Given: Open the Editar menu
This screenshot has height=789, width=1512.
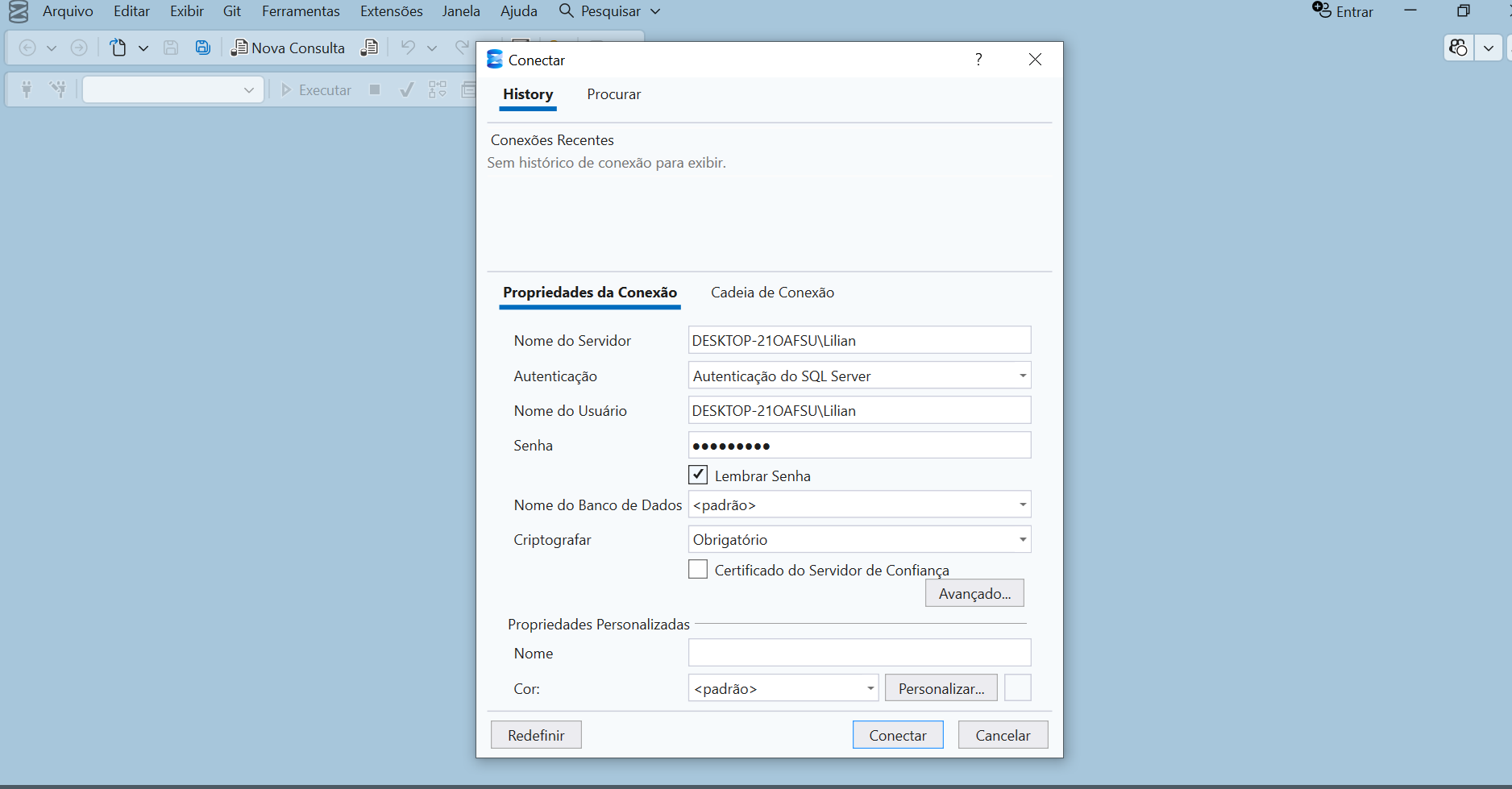Looking at the screenshot, I should [131, 11].
